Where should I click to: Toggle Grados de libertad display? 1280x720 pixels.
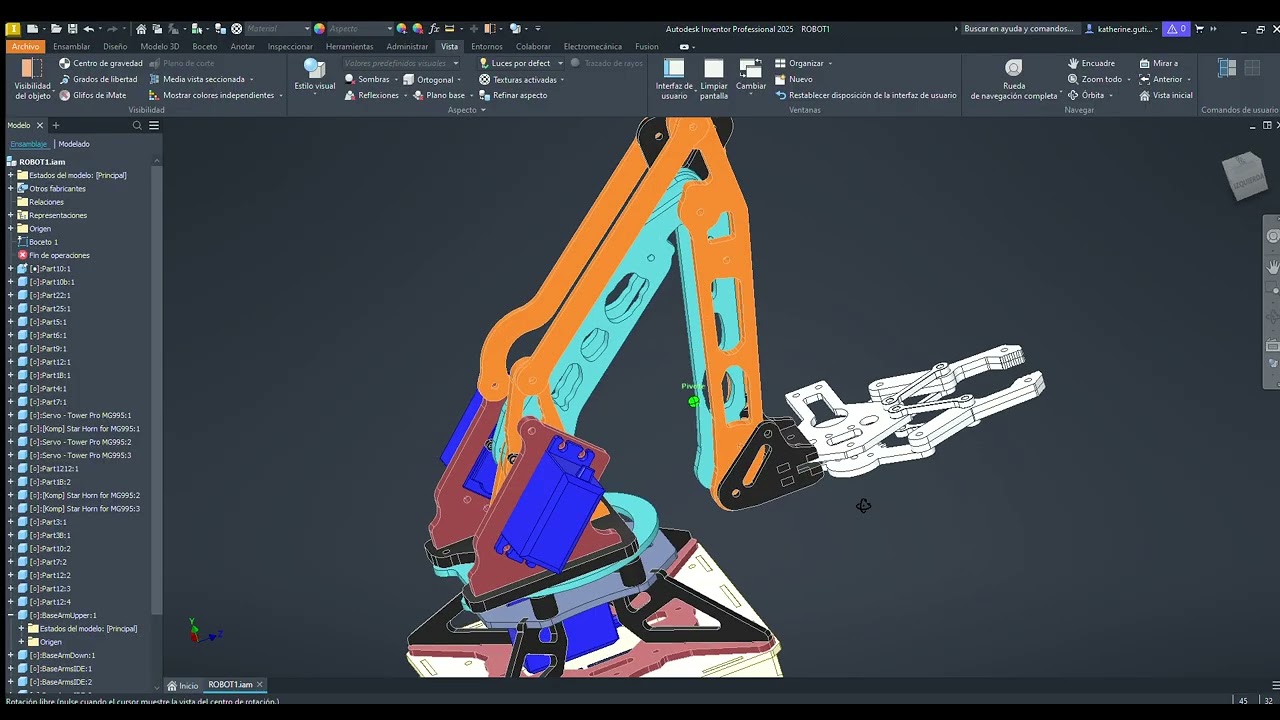pyautogui.click(x=98, y=79)
